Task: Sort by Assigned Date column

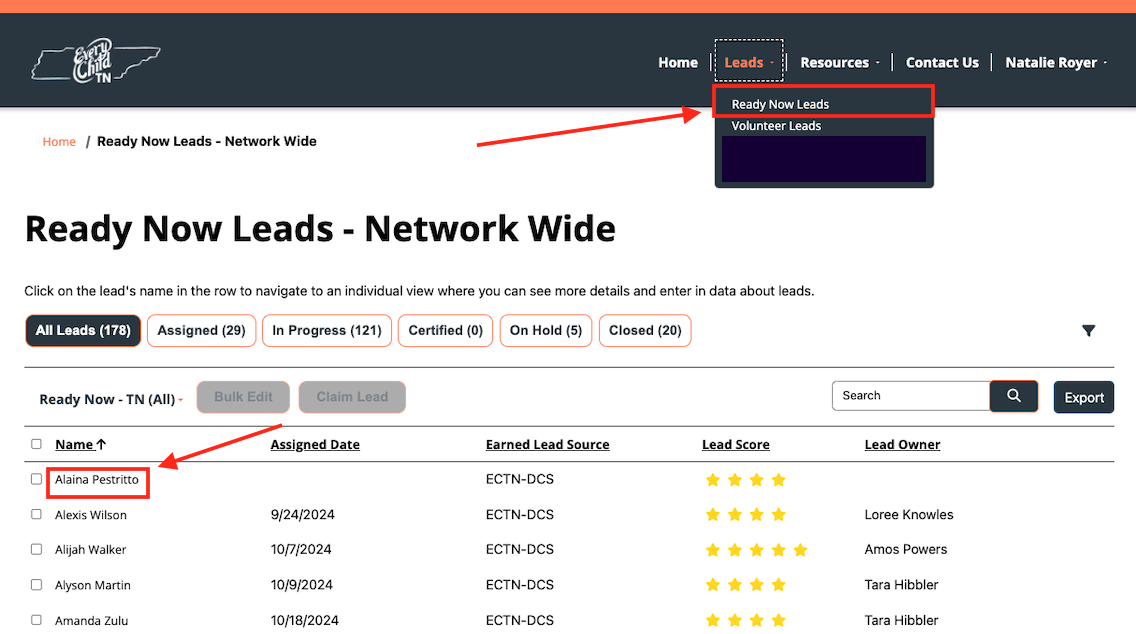Action: pos(315,445)
